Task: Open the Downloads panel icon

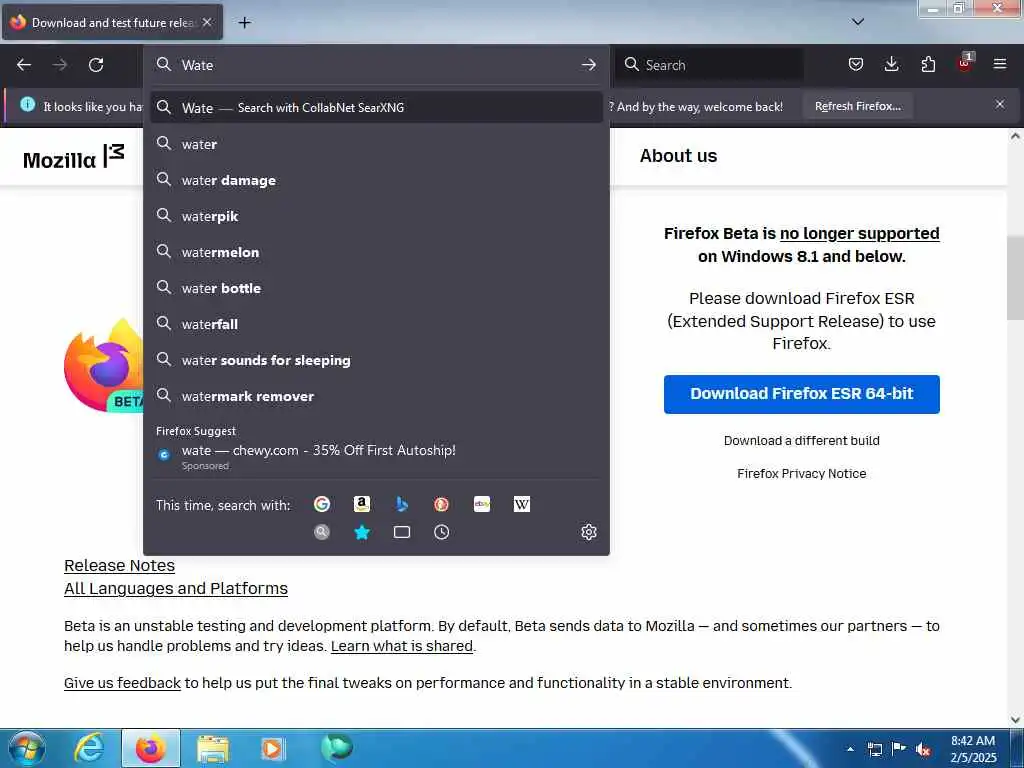Action: 891,64
